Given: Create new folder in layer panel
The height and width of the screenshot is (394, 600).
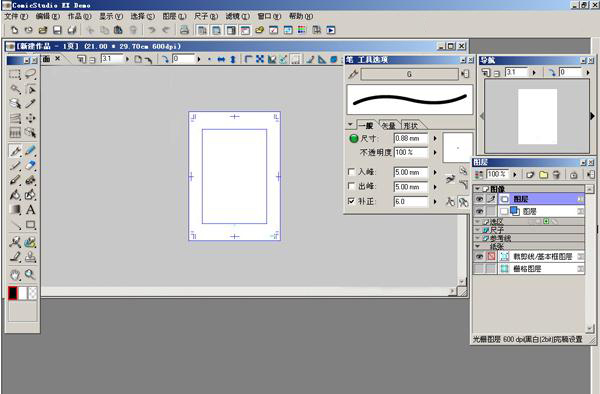Looking at the screenshot, I should (x=543, y=175).
